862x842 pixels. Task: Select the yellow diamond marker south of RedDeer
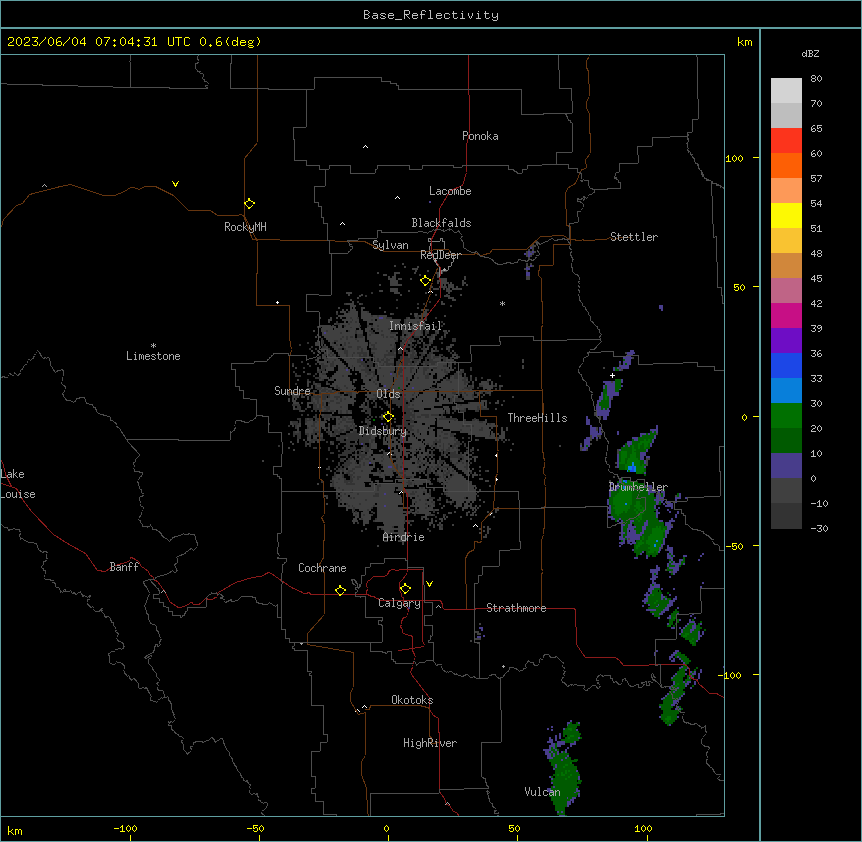pos(426,281)
